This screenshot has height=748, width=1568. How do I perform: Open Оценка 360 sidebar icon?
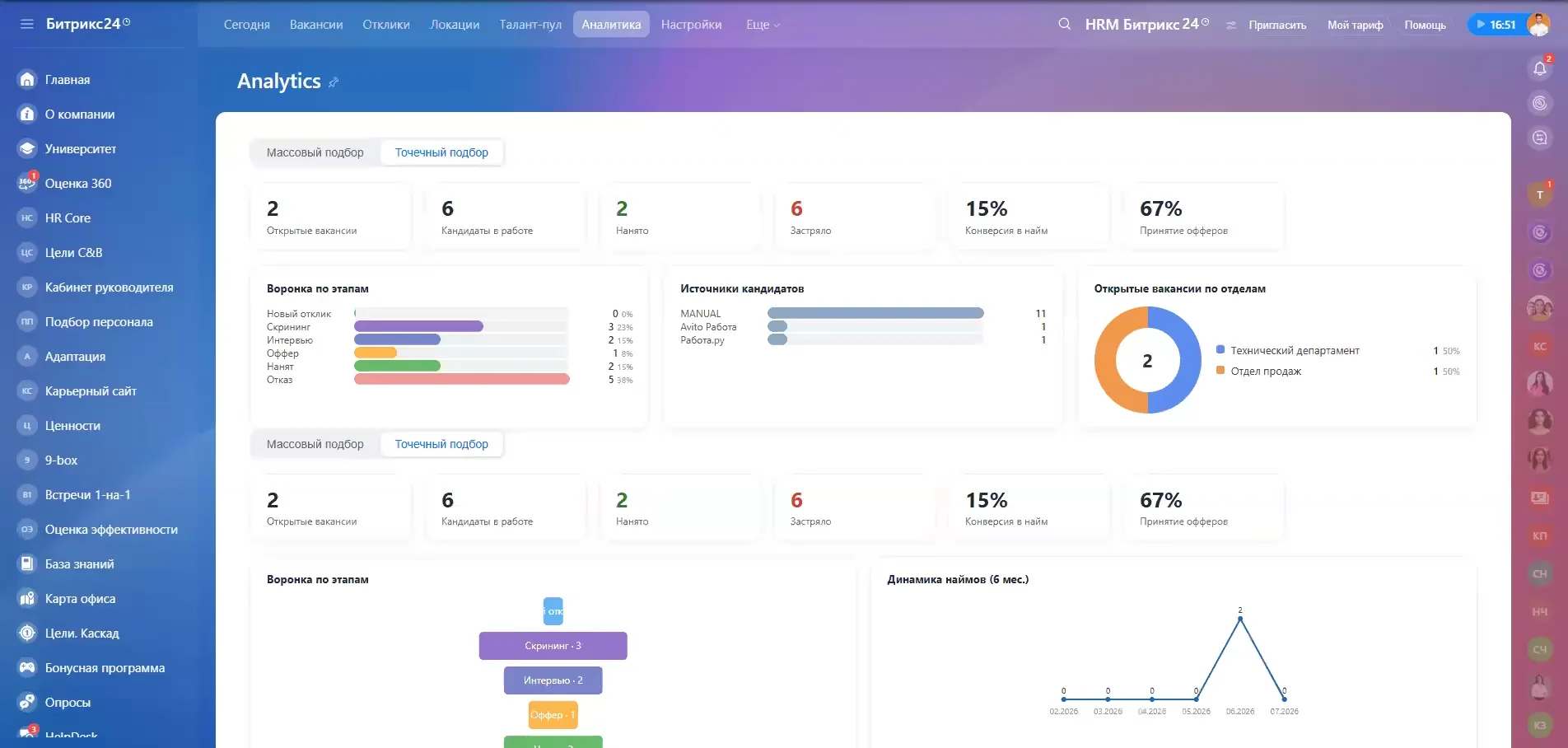coord(27,183)
